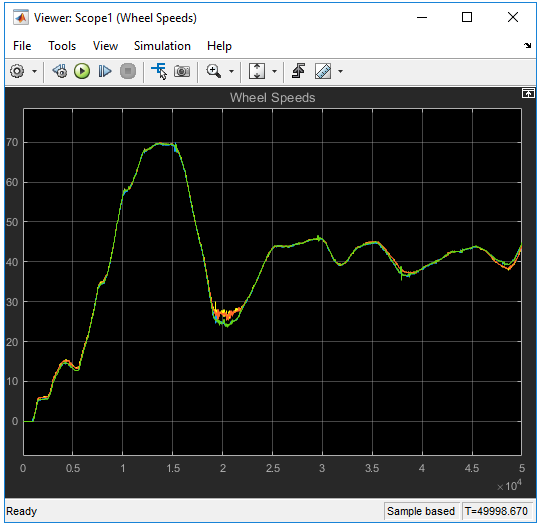Open axes scaling options dropdown arrow

pos(274,71)
